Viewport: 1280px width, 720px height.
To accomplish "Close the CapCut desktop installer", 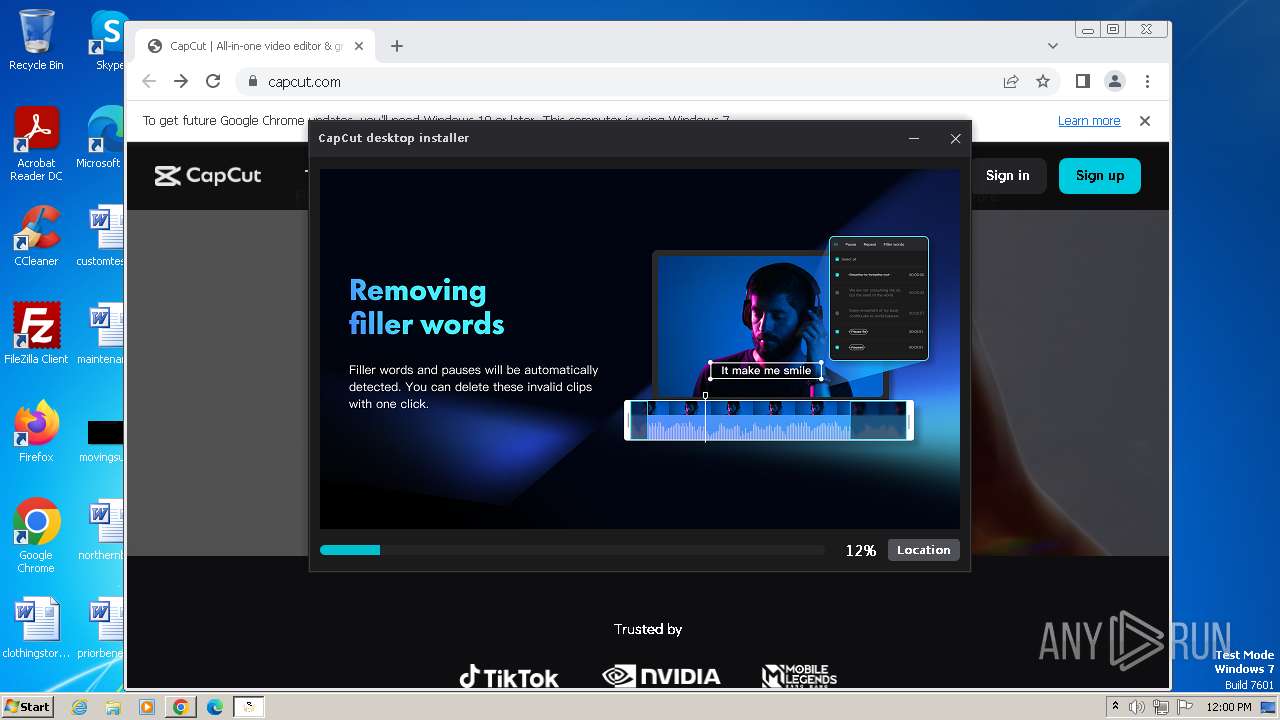I will point(955,139).
